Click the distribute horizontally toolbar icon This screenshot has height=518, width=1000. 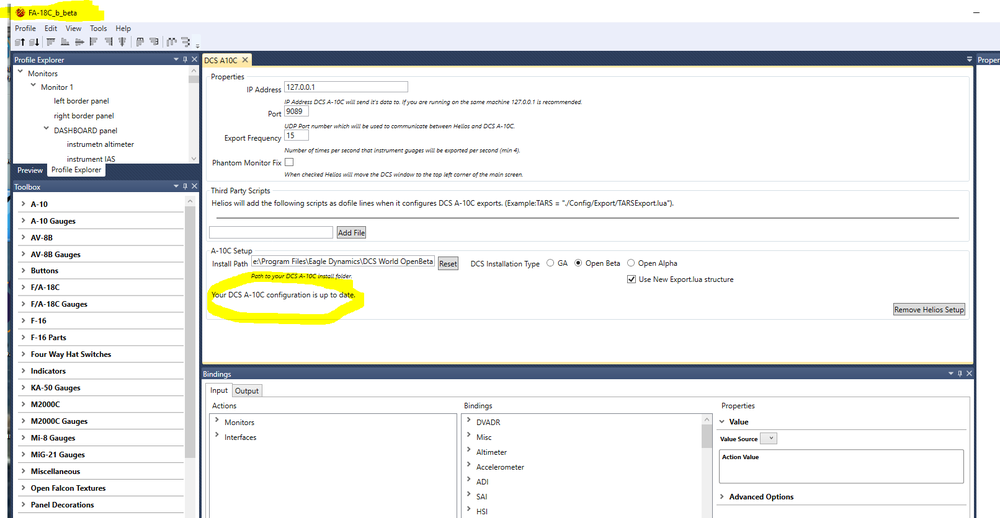[140, 42]
